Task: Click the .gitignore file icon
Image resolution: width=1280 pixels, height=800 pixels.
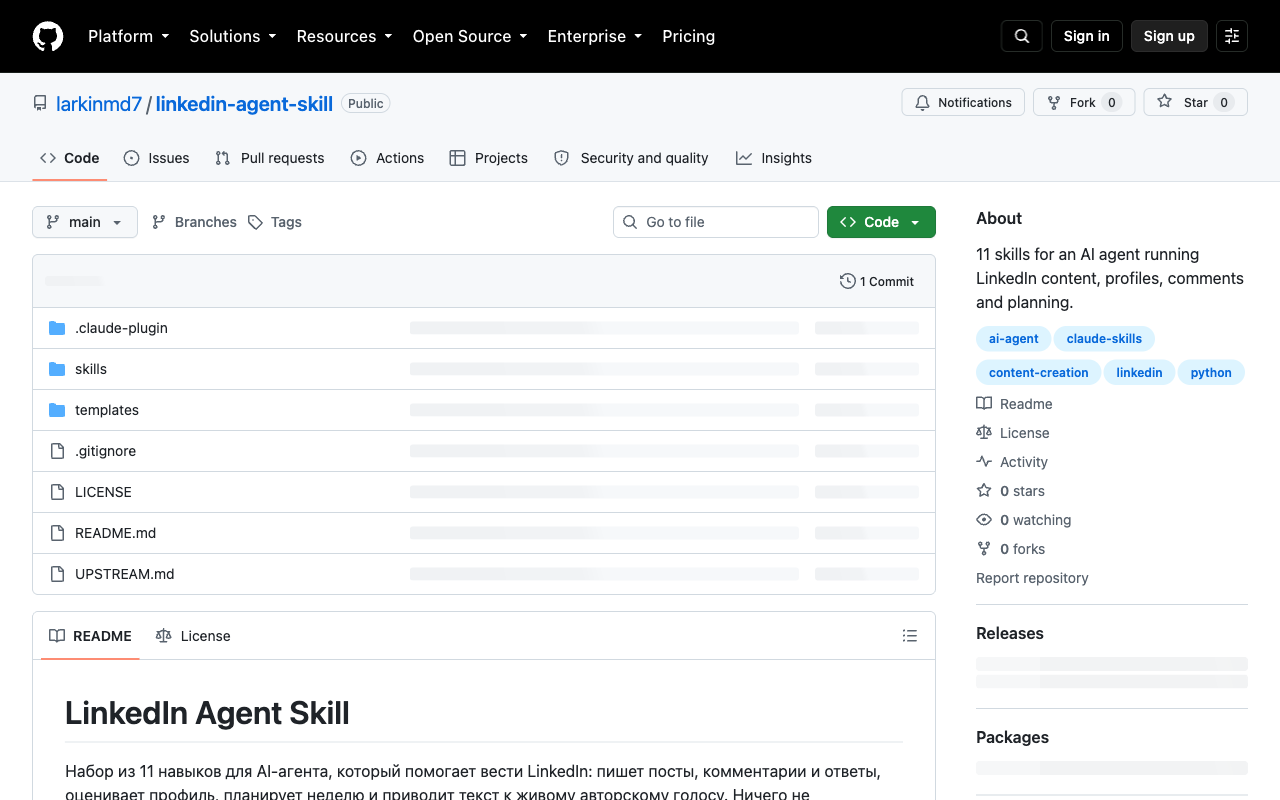Action: pos(57,451)
